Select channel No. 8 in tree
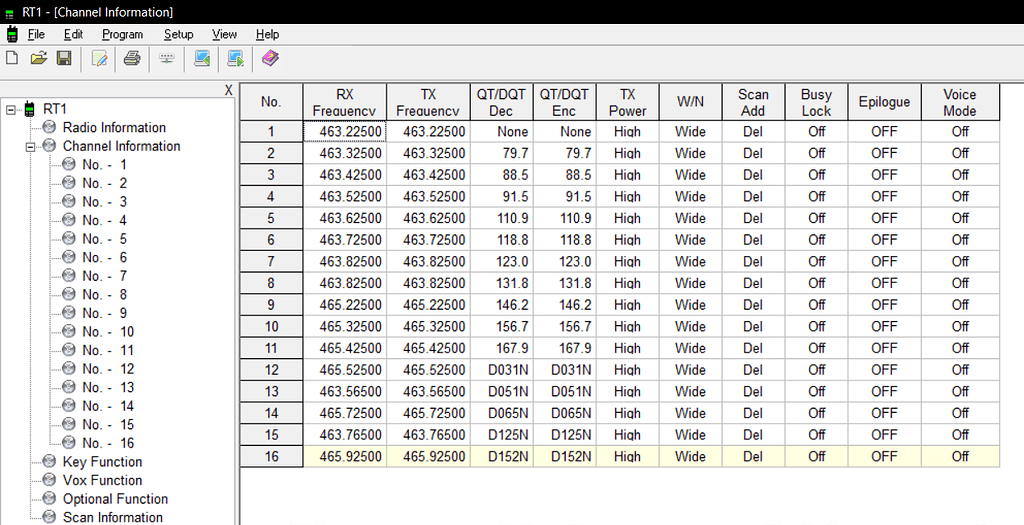The height and width of the screenshot is (525, 1024). (x=104, y=295)
